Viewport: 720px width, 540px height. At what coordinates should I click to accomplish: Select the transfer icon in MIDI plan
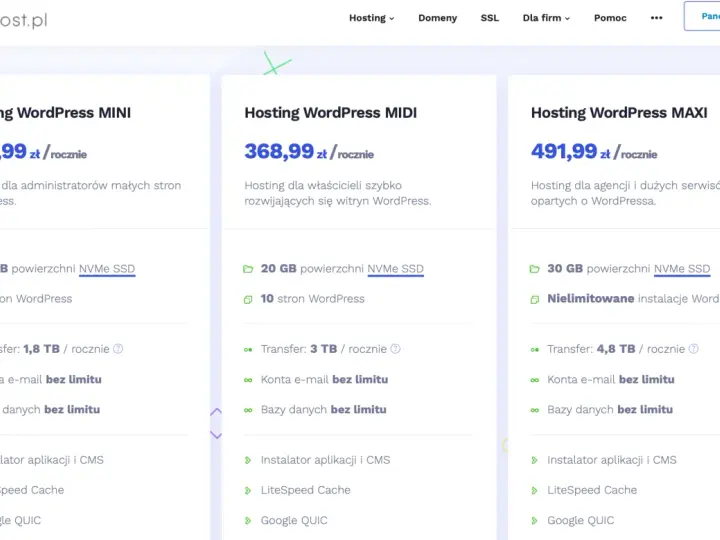(248, 350)
